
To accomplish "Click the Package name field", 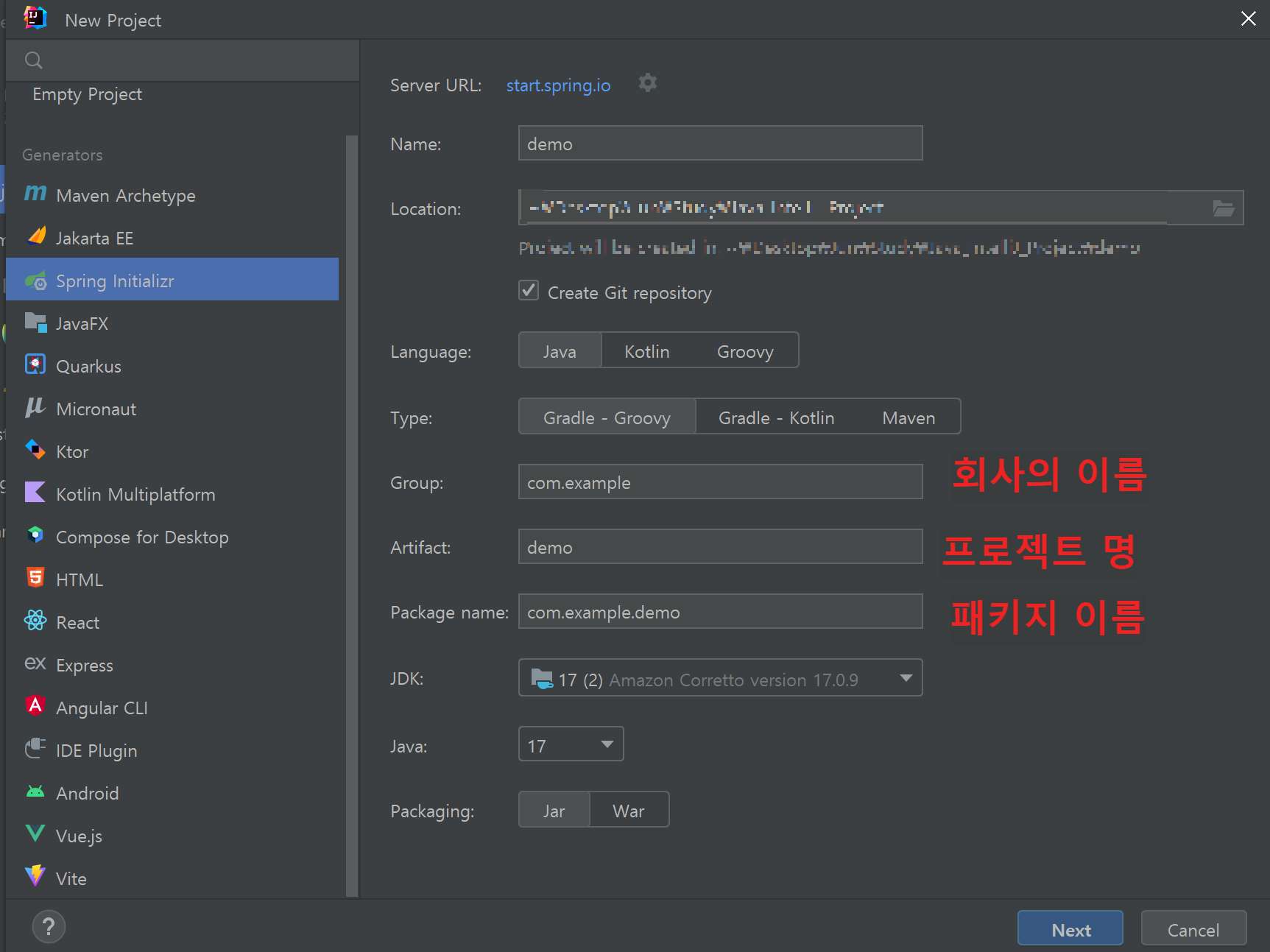I will tap(721, 611).
